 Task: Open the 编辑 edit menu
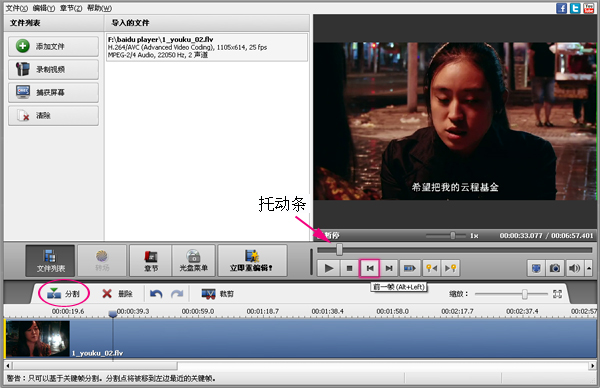coord(44,8)
